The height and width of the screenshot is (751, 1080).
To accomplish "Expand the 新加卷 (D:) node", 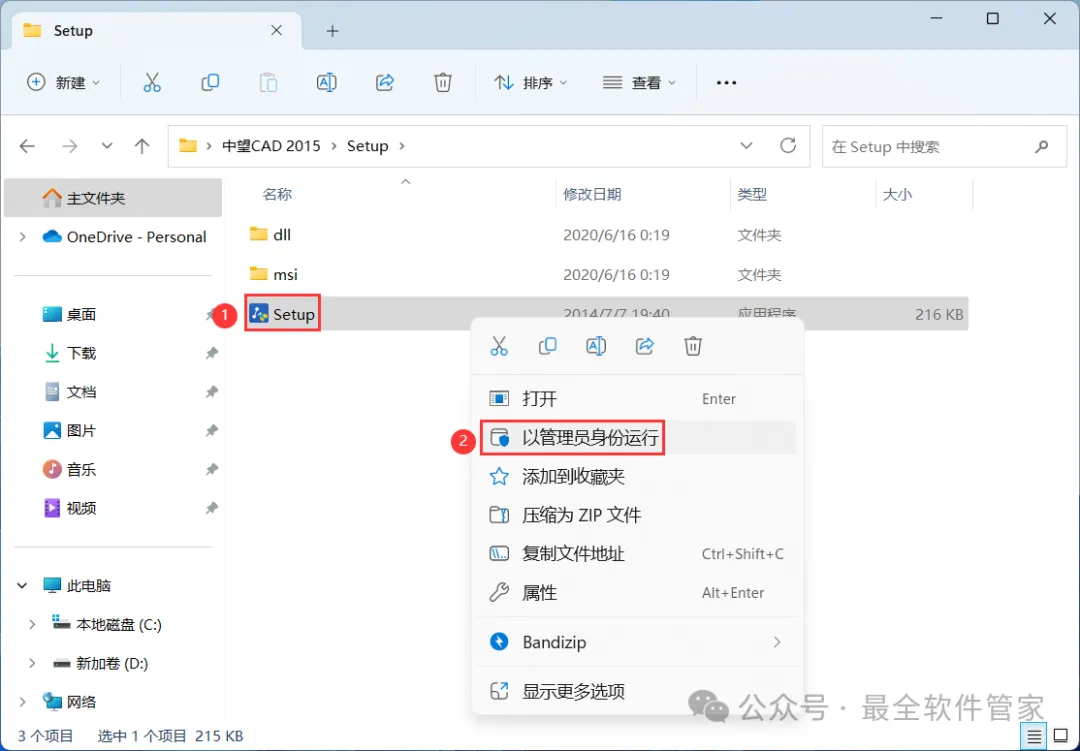I will (32, 663).
